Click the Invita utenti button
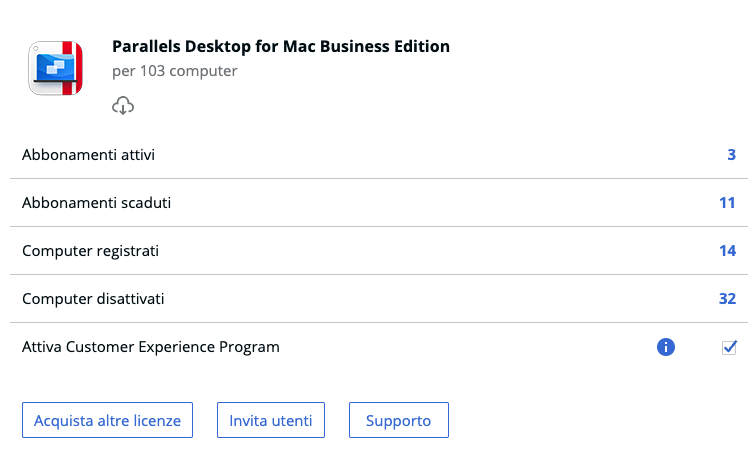 coord(271,420)
